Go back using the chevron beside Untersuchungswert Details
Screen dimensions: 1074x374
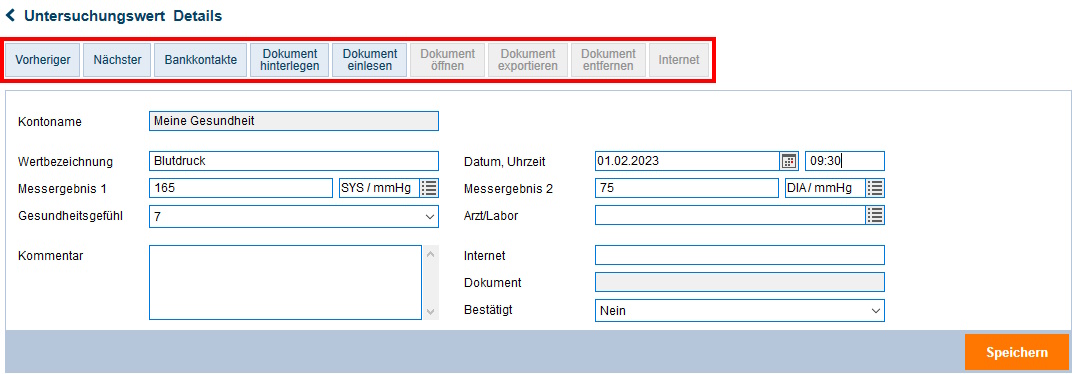pyautogui.click(x=10, y=15)
